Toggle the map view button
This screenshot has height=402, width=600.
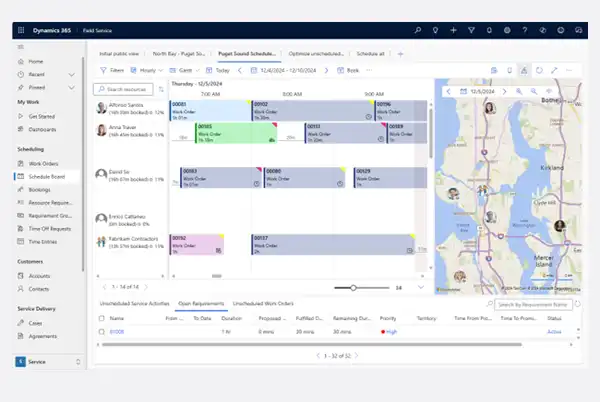pyautogui.click(x=524, y=71)
